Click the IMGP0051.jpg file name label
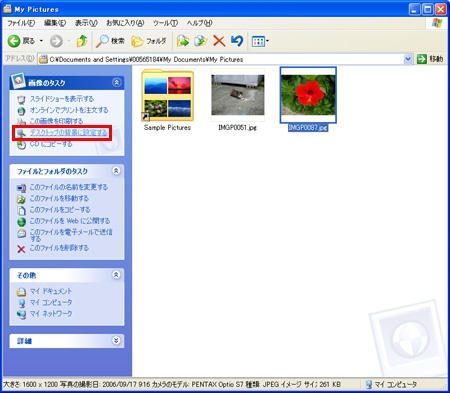This screenshot has height=393, width=450. click(x=238, y=128)
